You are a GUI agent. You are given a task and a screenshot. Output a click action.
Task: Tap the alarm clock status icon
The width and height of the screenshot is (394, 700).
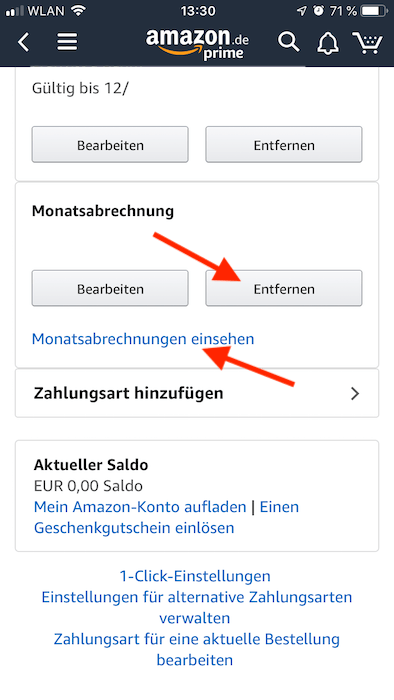click(319, 11)
